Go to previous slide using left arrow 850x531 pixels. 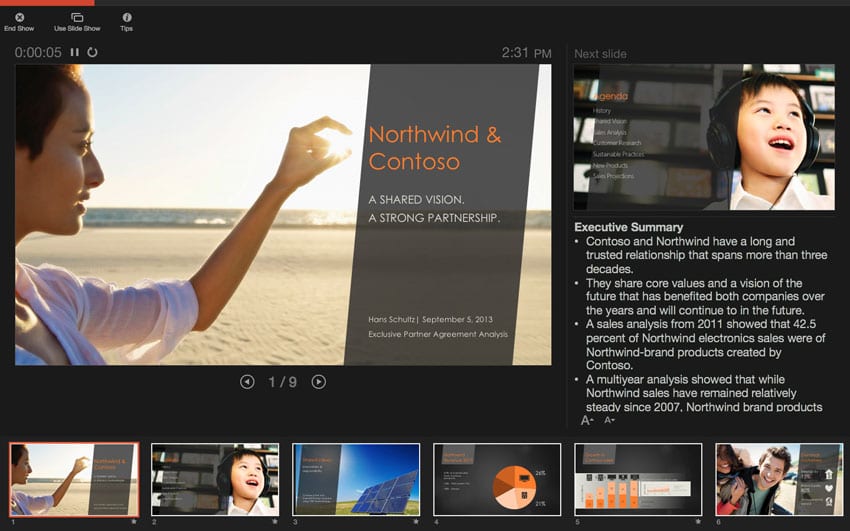click(247, 382)
